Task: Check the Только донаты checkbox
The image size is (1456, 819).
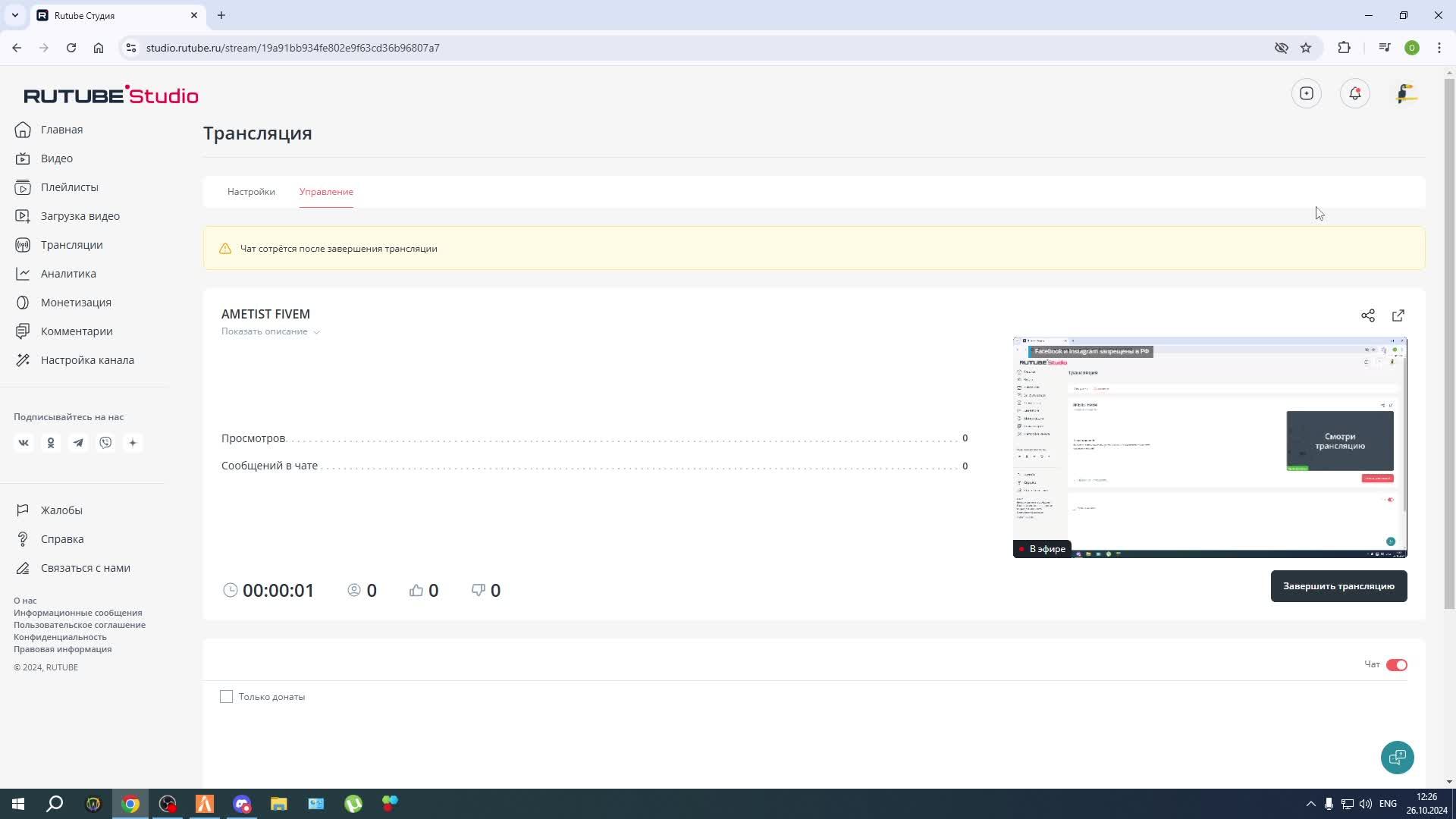Action: 226,696
